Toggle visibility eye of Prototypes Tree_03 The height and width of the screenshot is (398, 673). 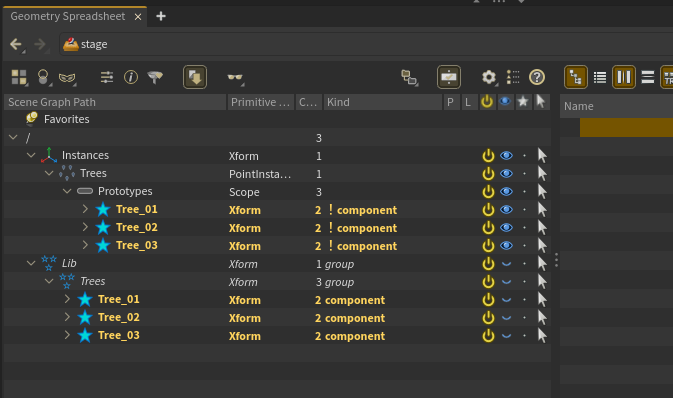(x=506, y=246)
